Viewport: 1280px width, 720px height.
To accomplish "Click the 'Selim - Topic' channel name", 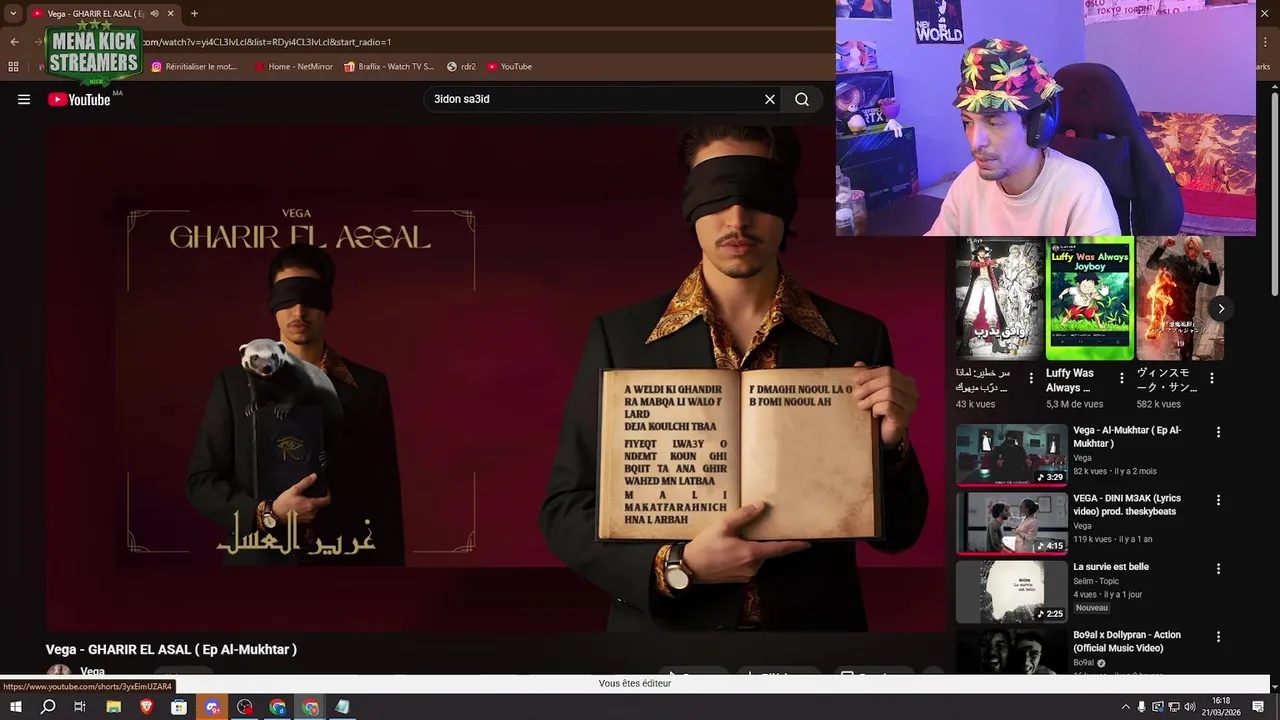I will [x=1096, y=581].
